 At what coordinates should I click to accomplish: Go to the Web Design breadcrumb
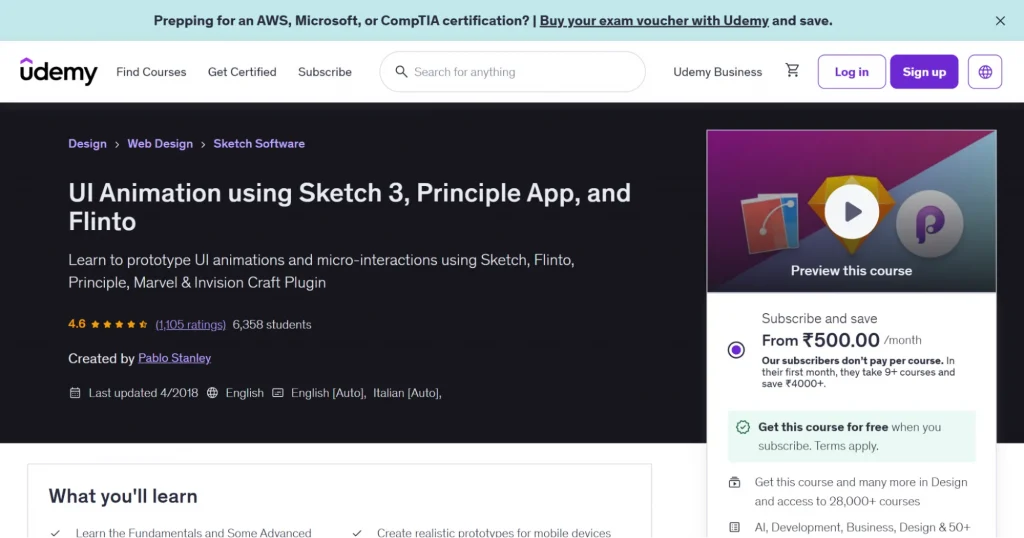(160, 144)
